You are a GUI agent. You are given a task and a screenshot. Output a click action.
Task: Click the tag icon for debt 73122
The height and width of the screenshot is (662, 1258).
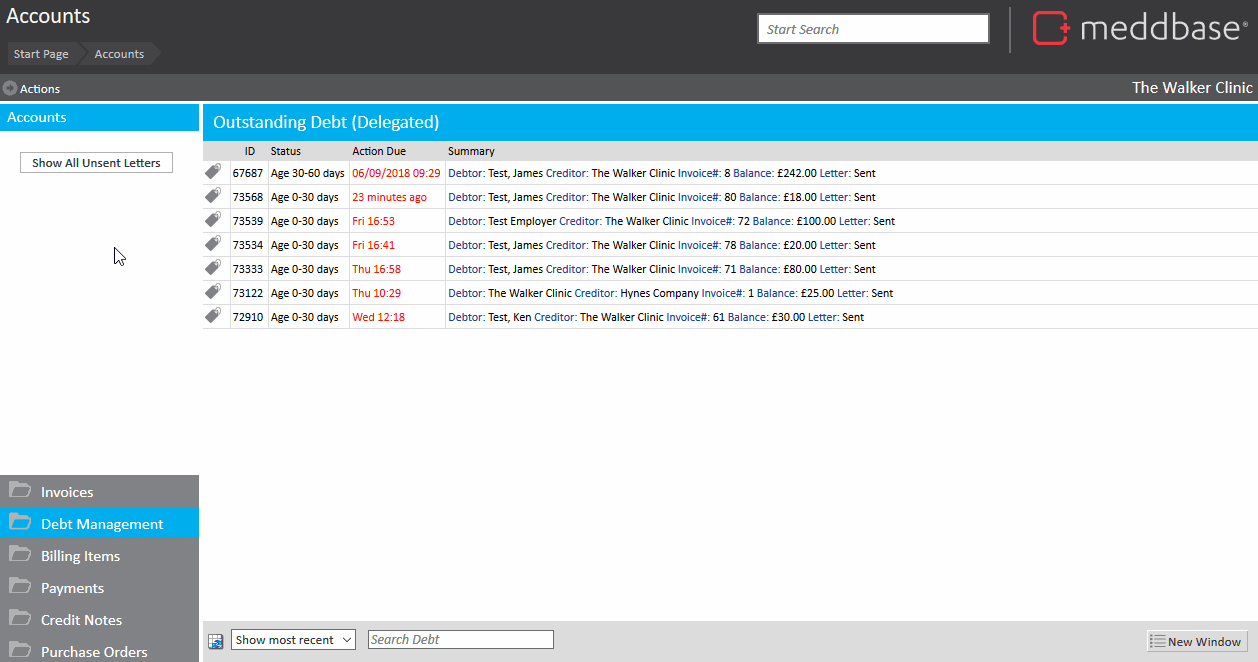(213, 292)
